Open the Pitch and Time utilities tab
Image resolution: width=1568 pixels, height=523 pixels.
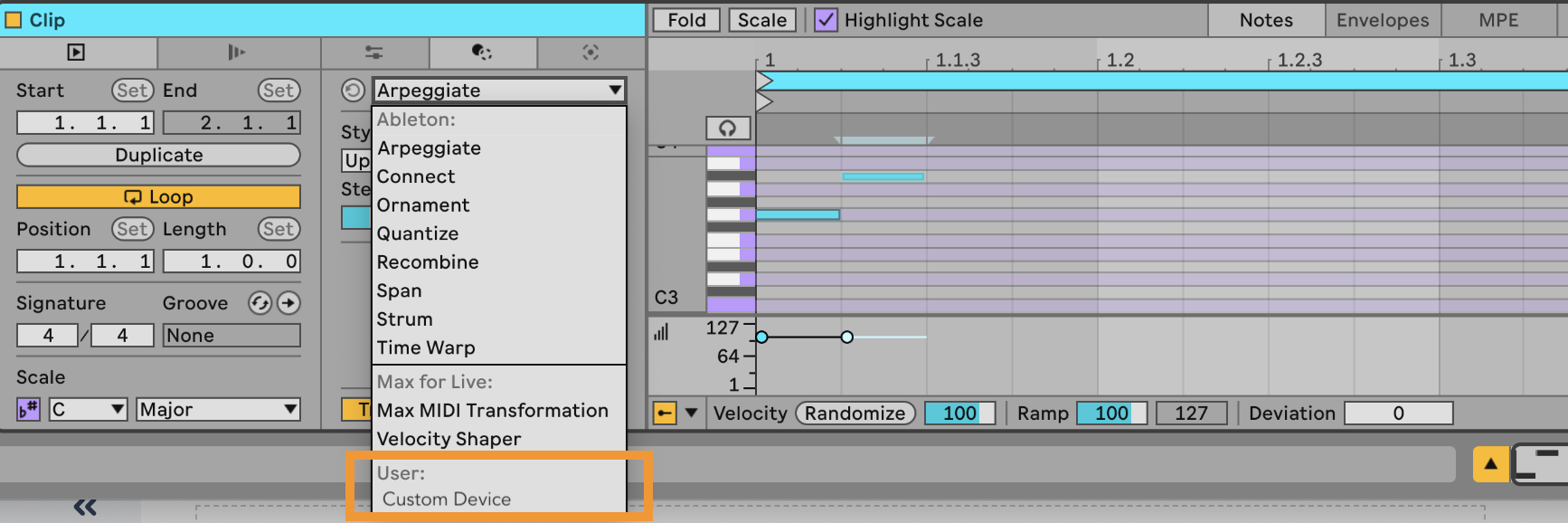pos(374,52)
